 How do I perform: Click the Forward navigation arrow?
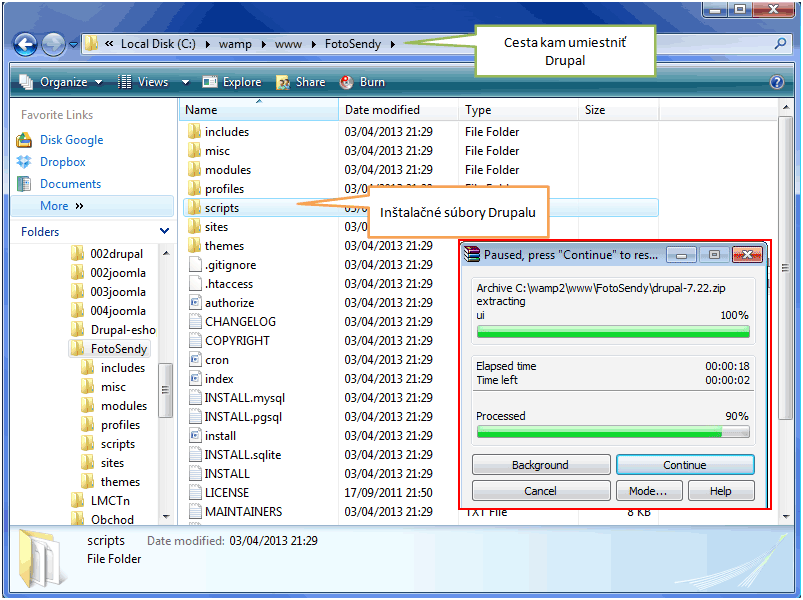coord(53,45)
